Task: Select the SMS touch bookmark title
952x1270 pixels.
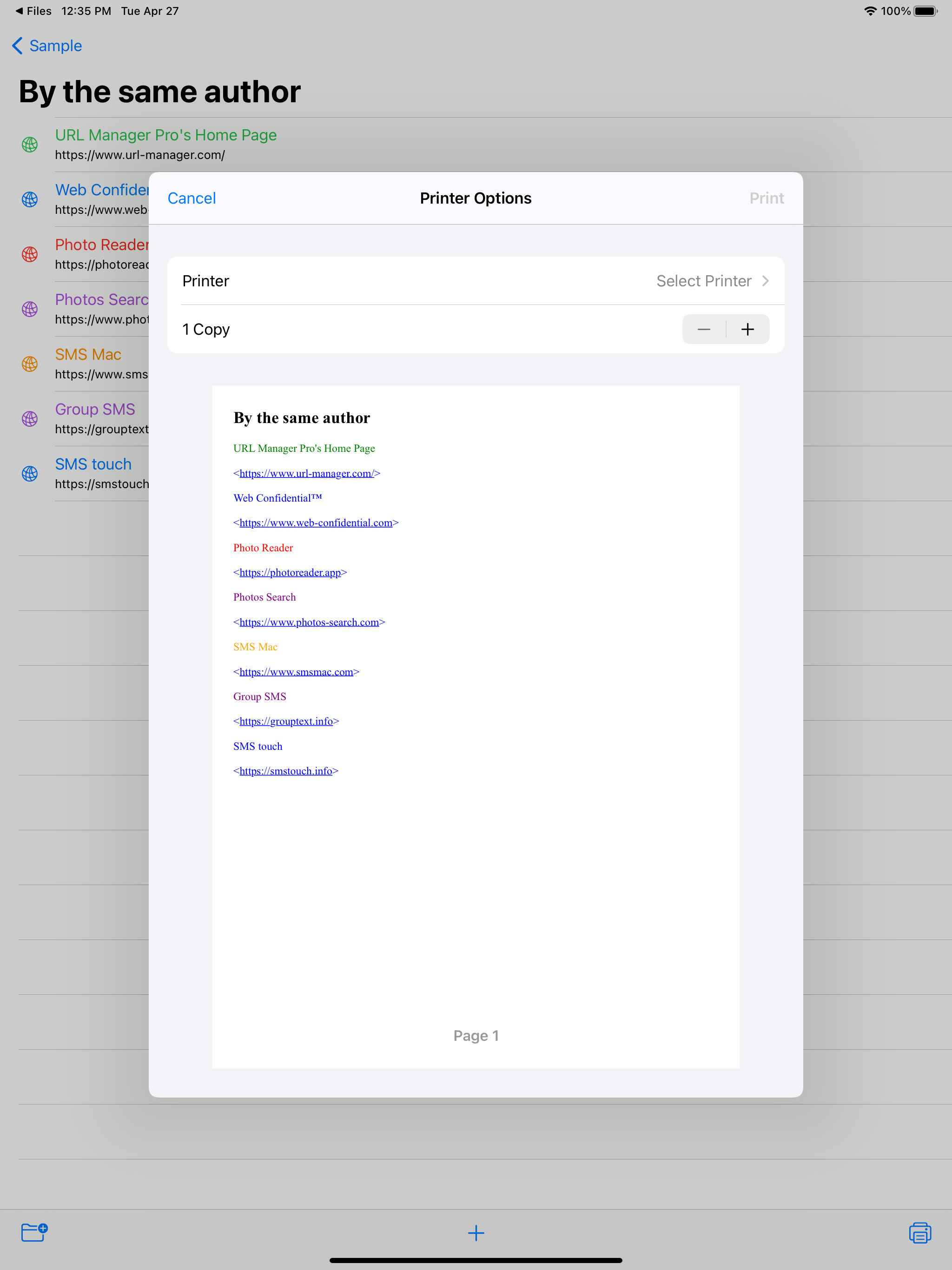Action: coord(93,464)
